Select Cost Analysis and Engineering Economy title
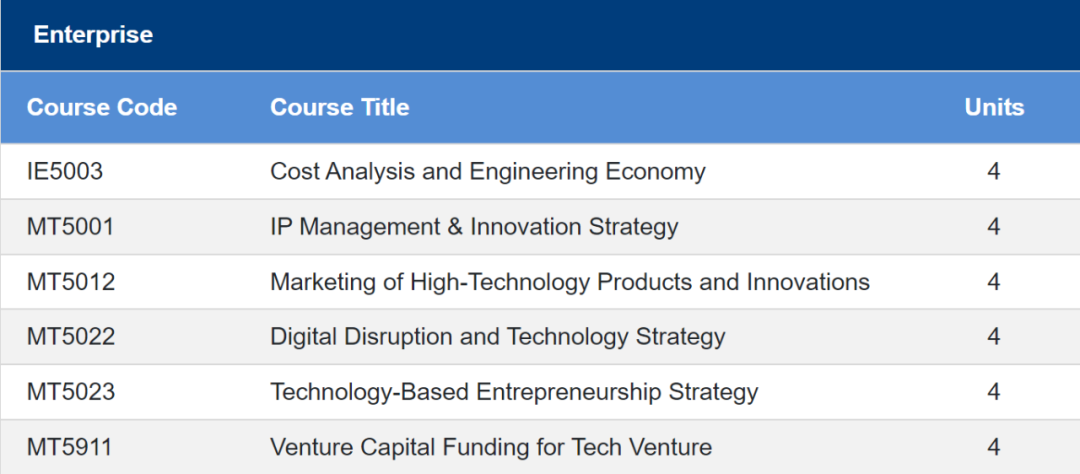1080x474 pixels. click(x=488, y=172)
